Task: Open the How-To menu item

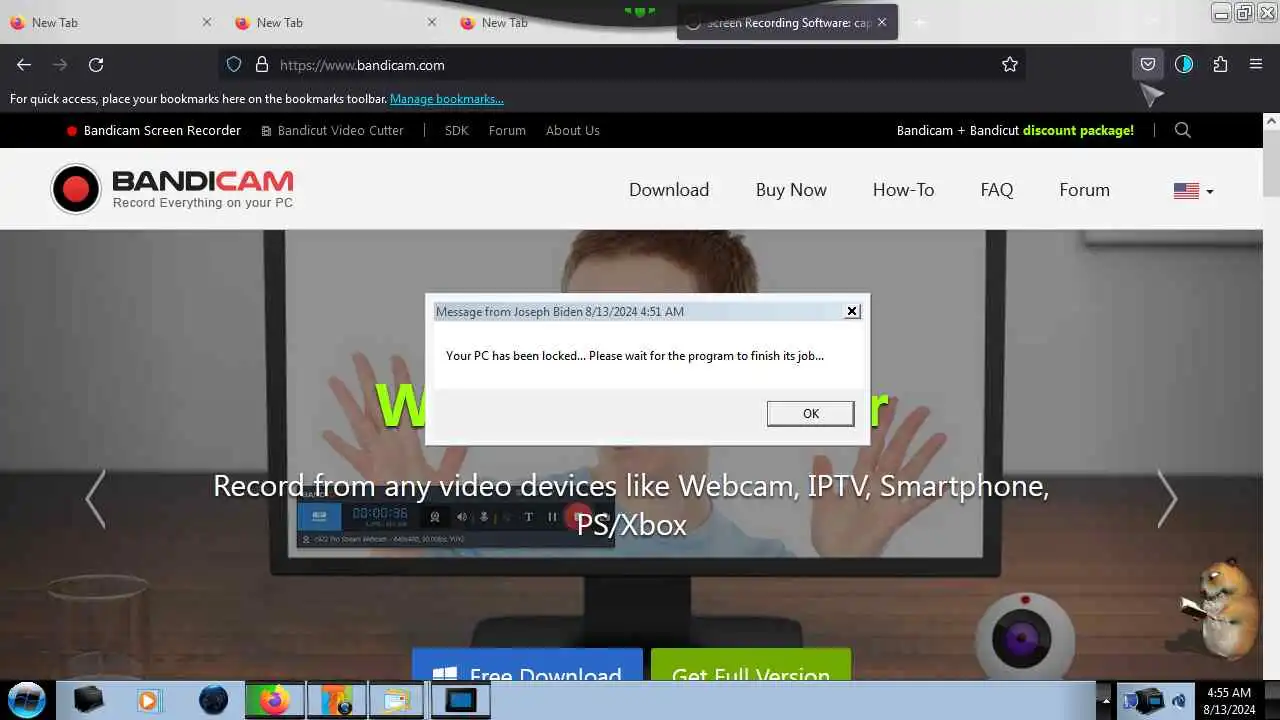Action: click(903, 190)
